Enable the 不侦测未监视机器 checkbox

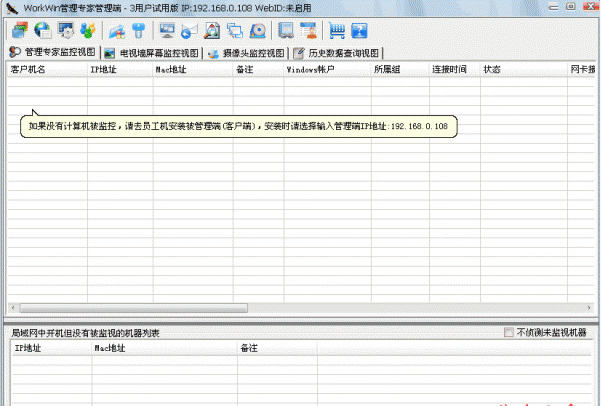(x=509, y=332)
